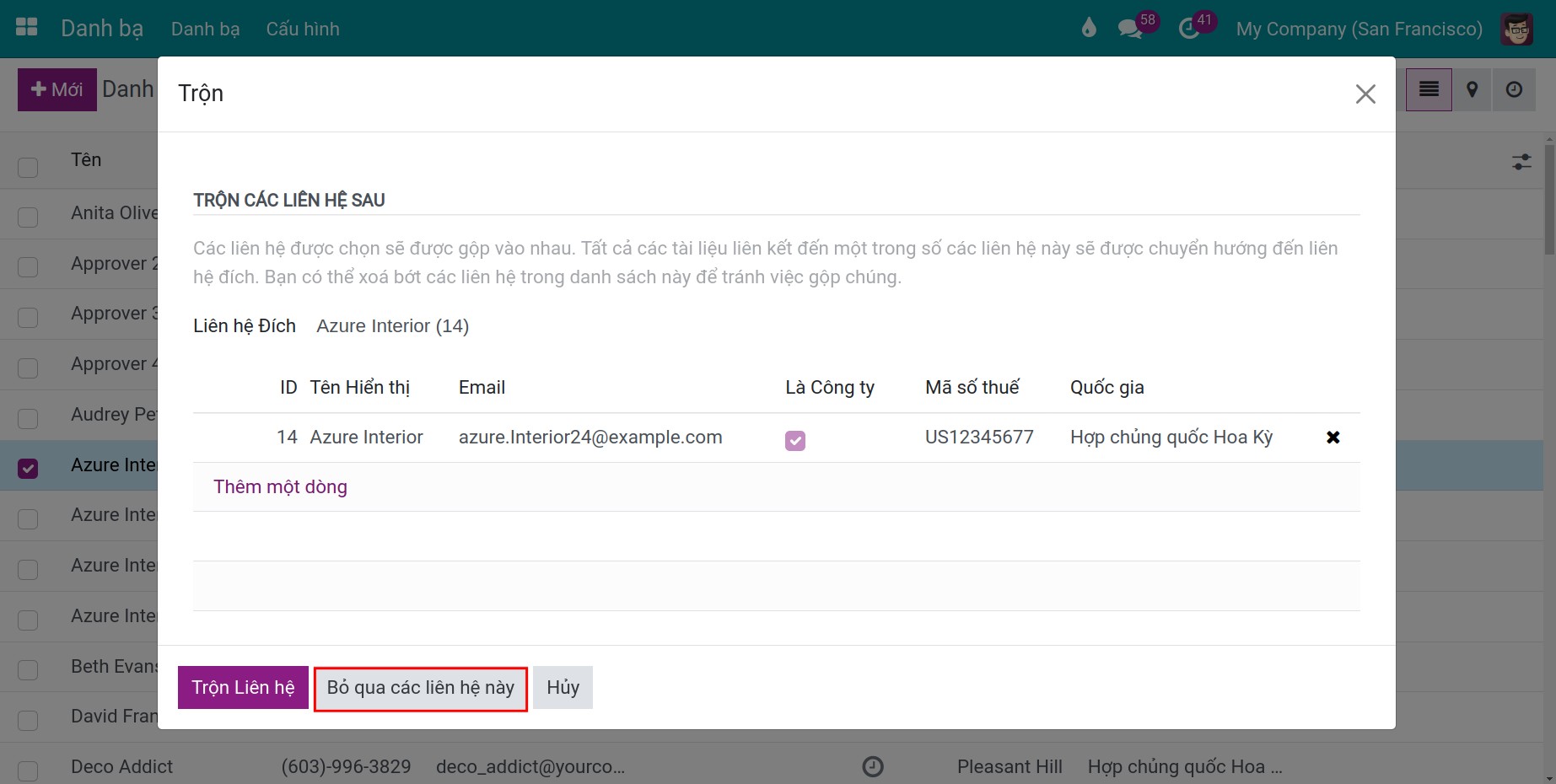
Task: Sort by Là Công ty column header
Action: tap(830, 388)
